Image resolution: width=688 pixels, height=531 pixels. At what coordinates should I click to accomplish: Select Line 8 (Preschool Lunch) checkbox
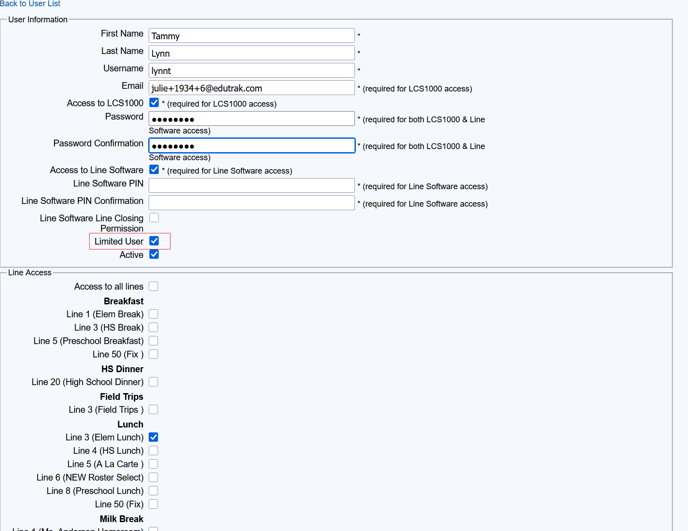pyautogui.click(x=153, y=491)
